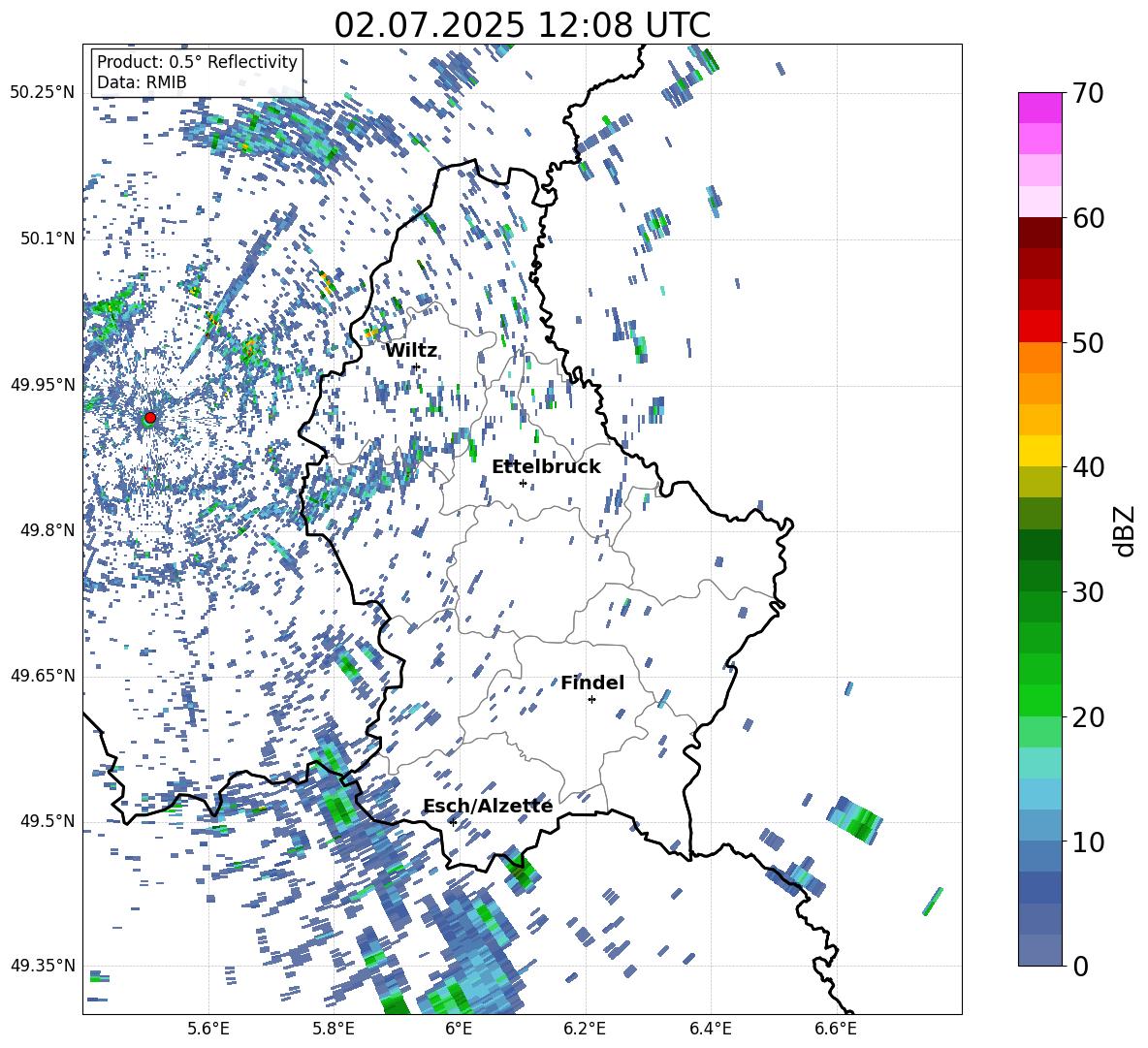Click the 50.1°N latitude label

(x=47, y=238)
